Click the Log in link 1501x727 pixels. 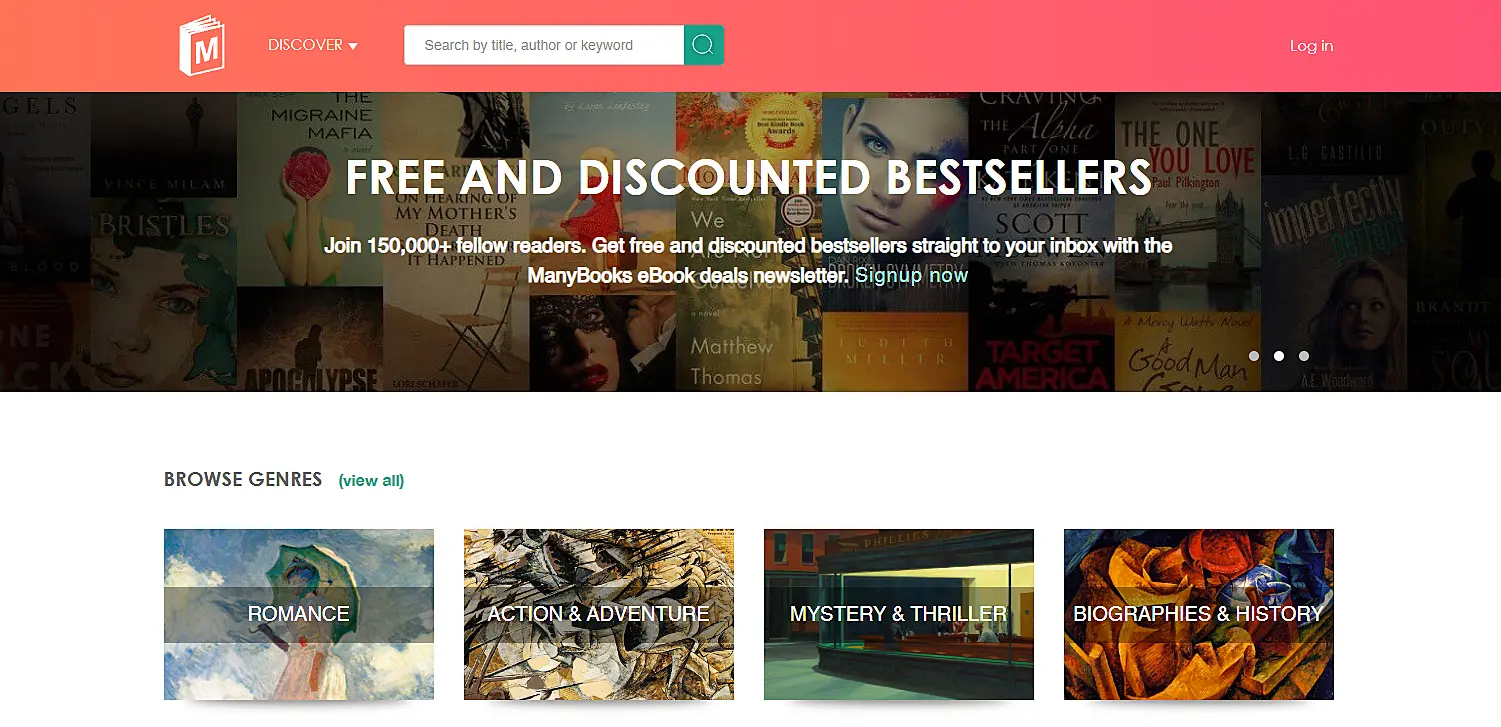point(1311,45)
